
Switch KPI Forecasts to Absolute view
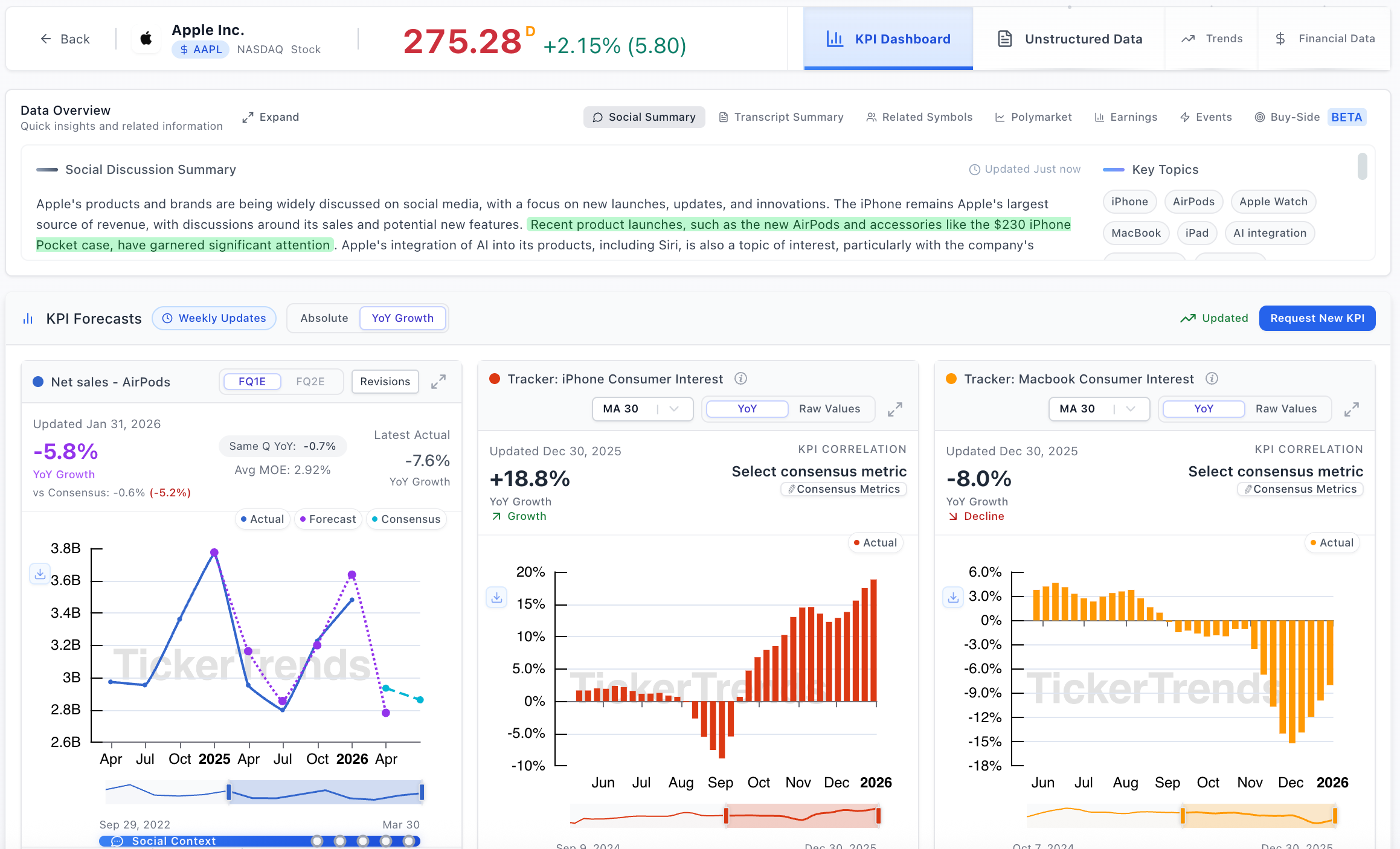(x=324, y=318)
